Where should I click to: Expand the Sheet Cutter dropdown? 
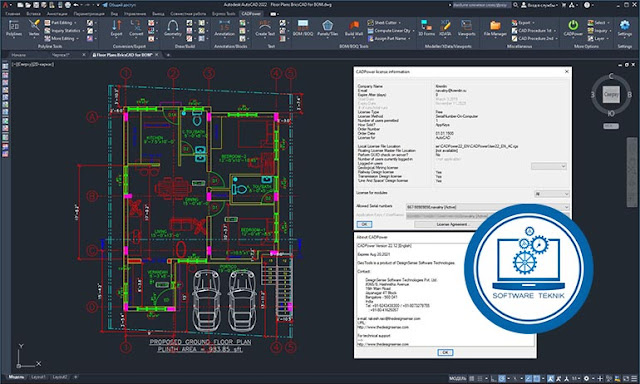tap(400, 23)
